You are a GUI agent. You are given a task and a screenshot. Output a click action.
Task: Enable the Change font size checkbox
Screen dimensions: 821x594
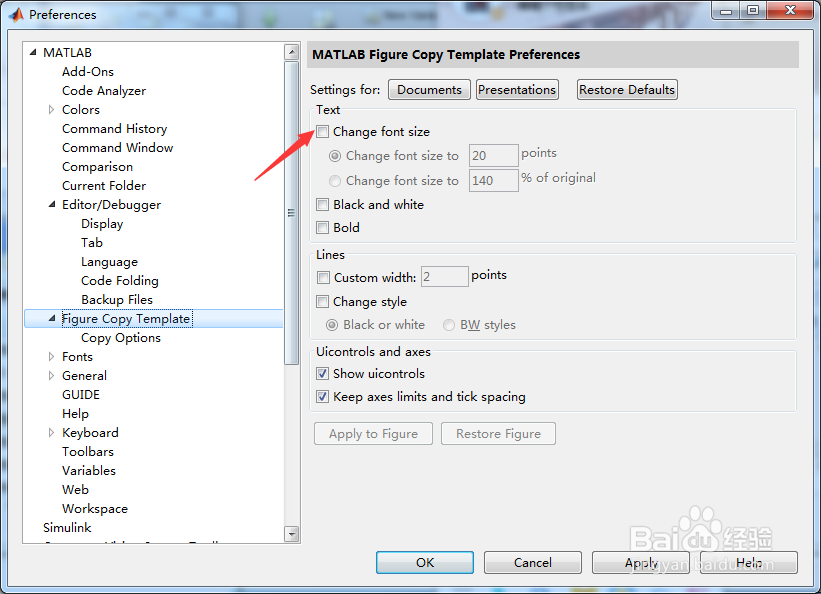323,131
